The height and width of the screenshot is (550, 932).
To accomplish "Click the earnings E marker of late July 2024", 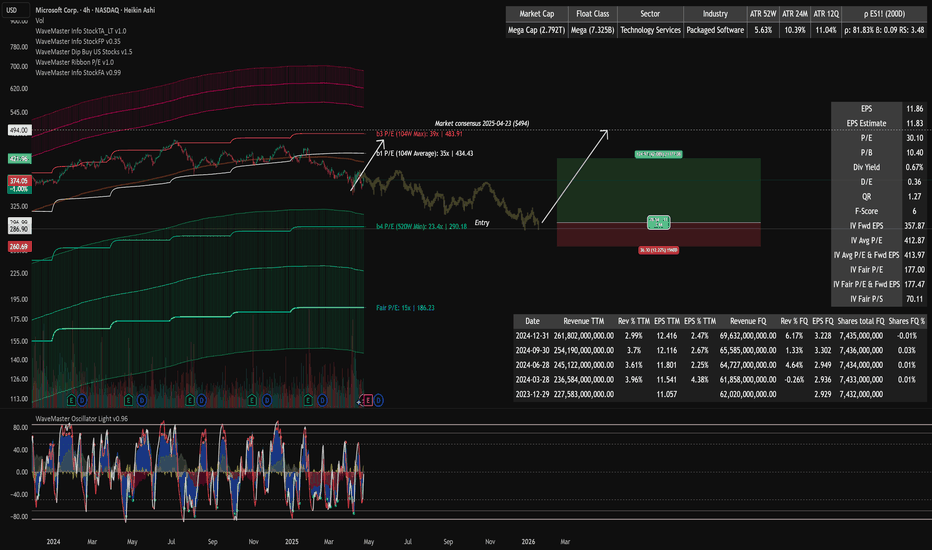I will pyautogui.click(x=190, y=400).
